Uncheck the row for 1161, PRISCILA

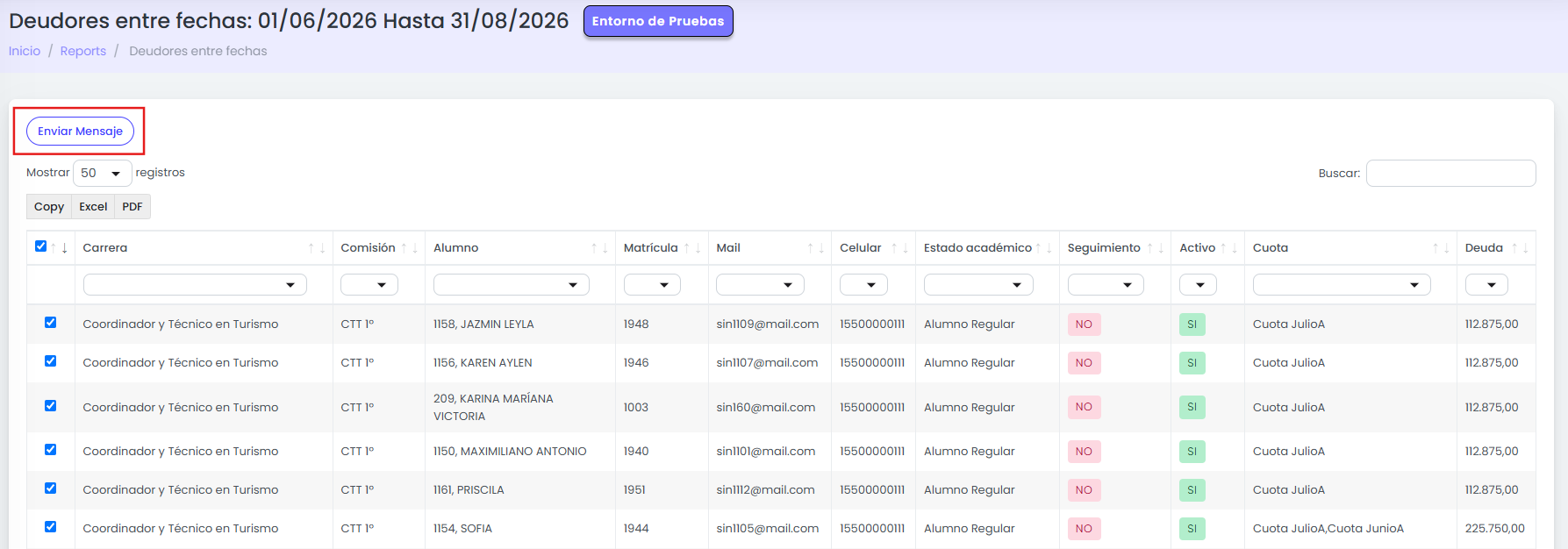tap(50, 488)
